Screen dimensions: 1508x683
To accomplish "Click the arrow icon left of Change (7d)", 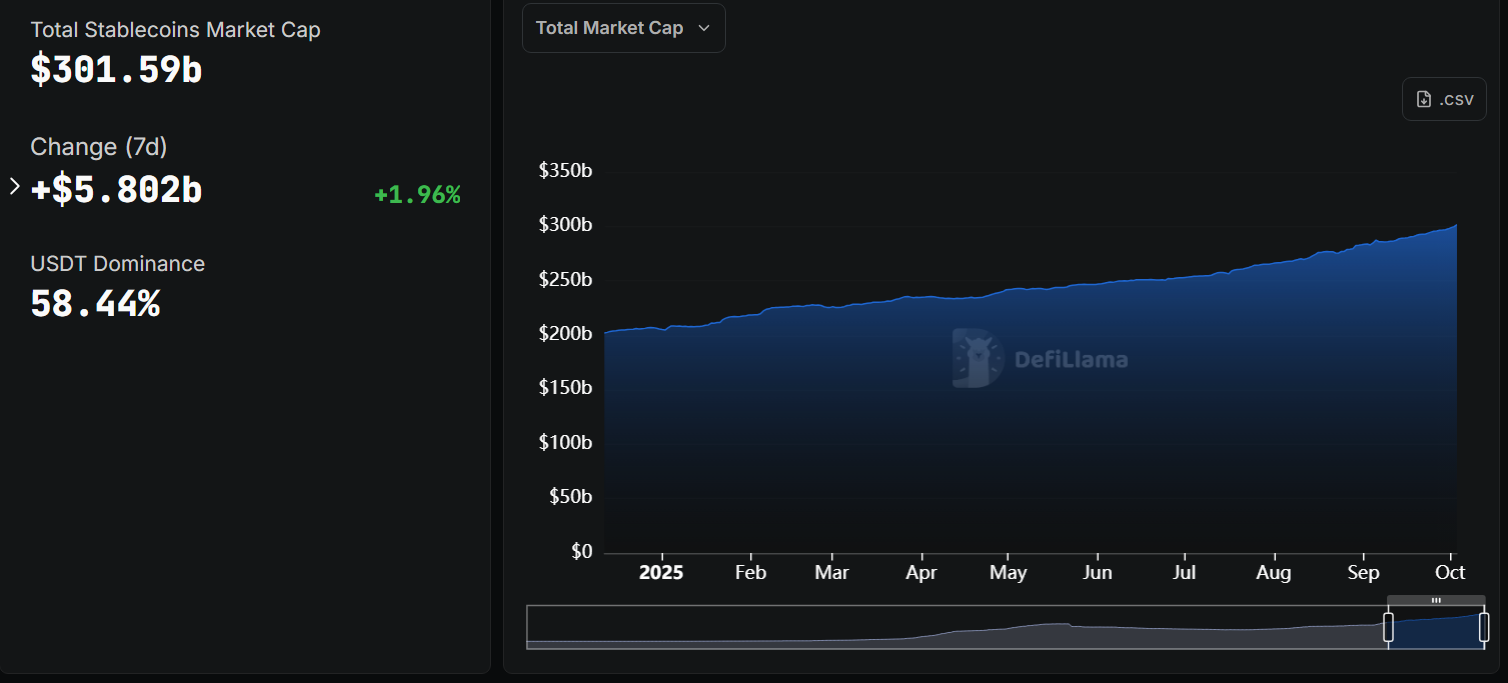I will click(x=13, y=184).
